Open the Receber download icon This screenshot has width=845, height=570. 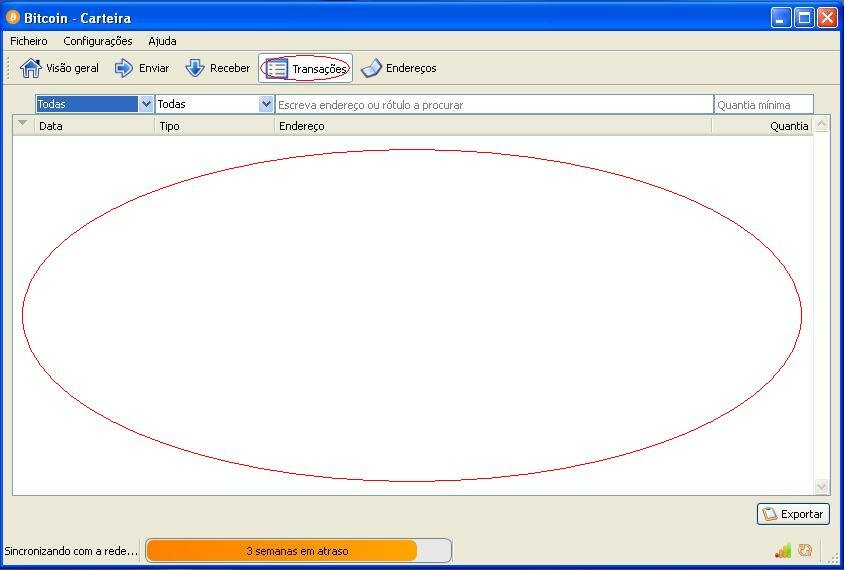point(195,68)
